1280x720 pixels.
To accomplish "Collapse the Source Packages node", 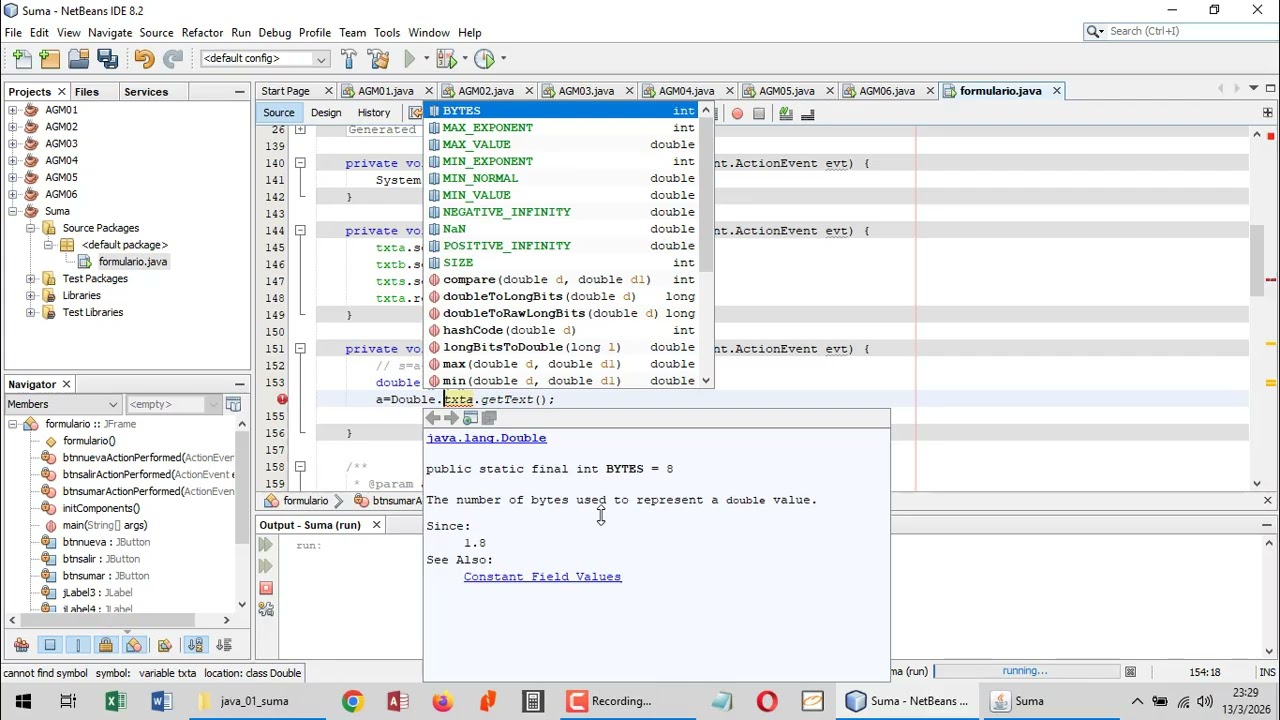I will pos(30,228).
